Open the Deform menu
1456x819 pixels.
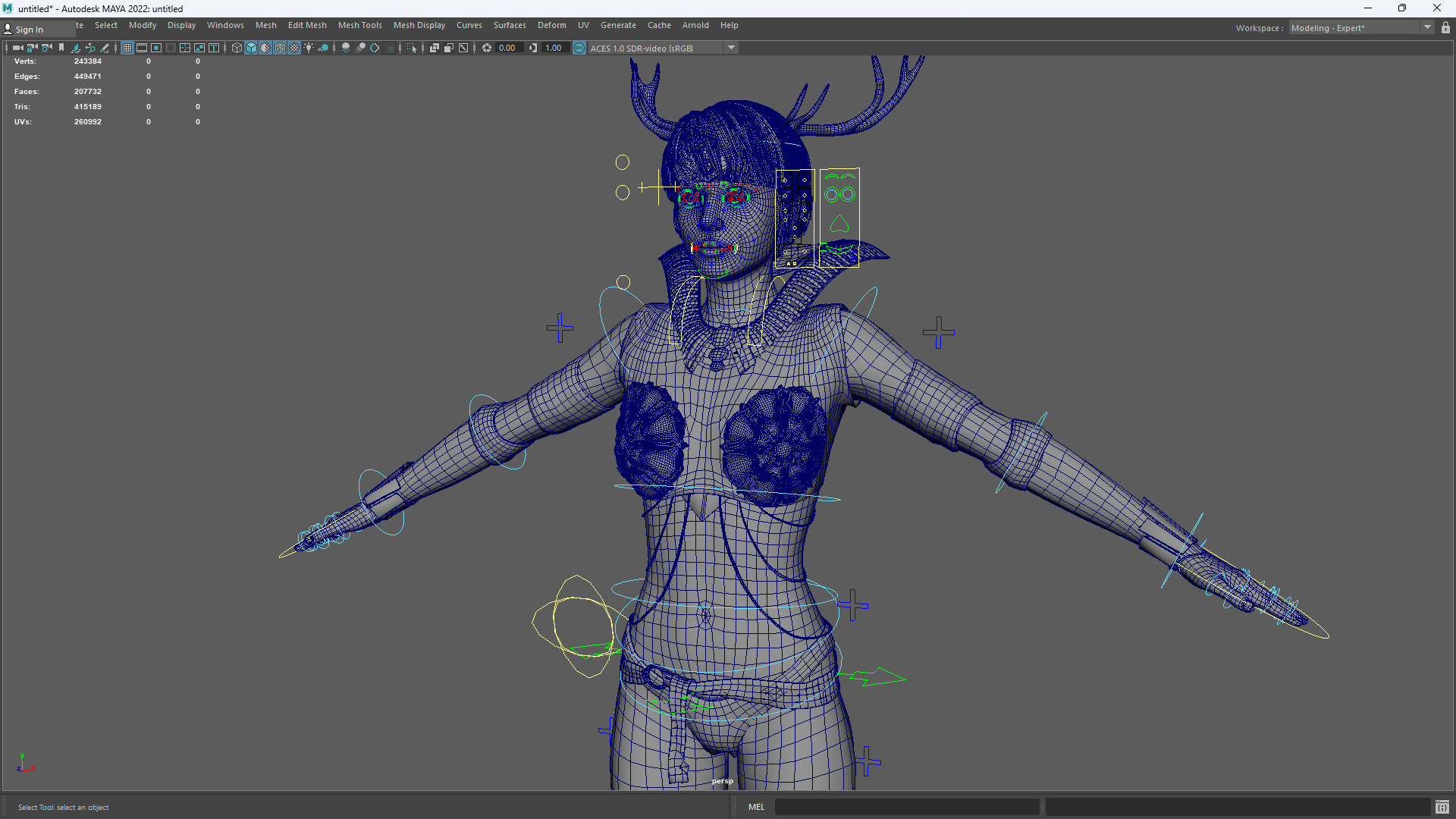tap(552, 25)
